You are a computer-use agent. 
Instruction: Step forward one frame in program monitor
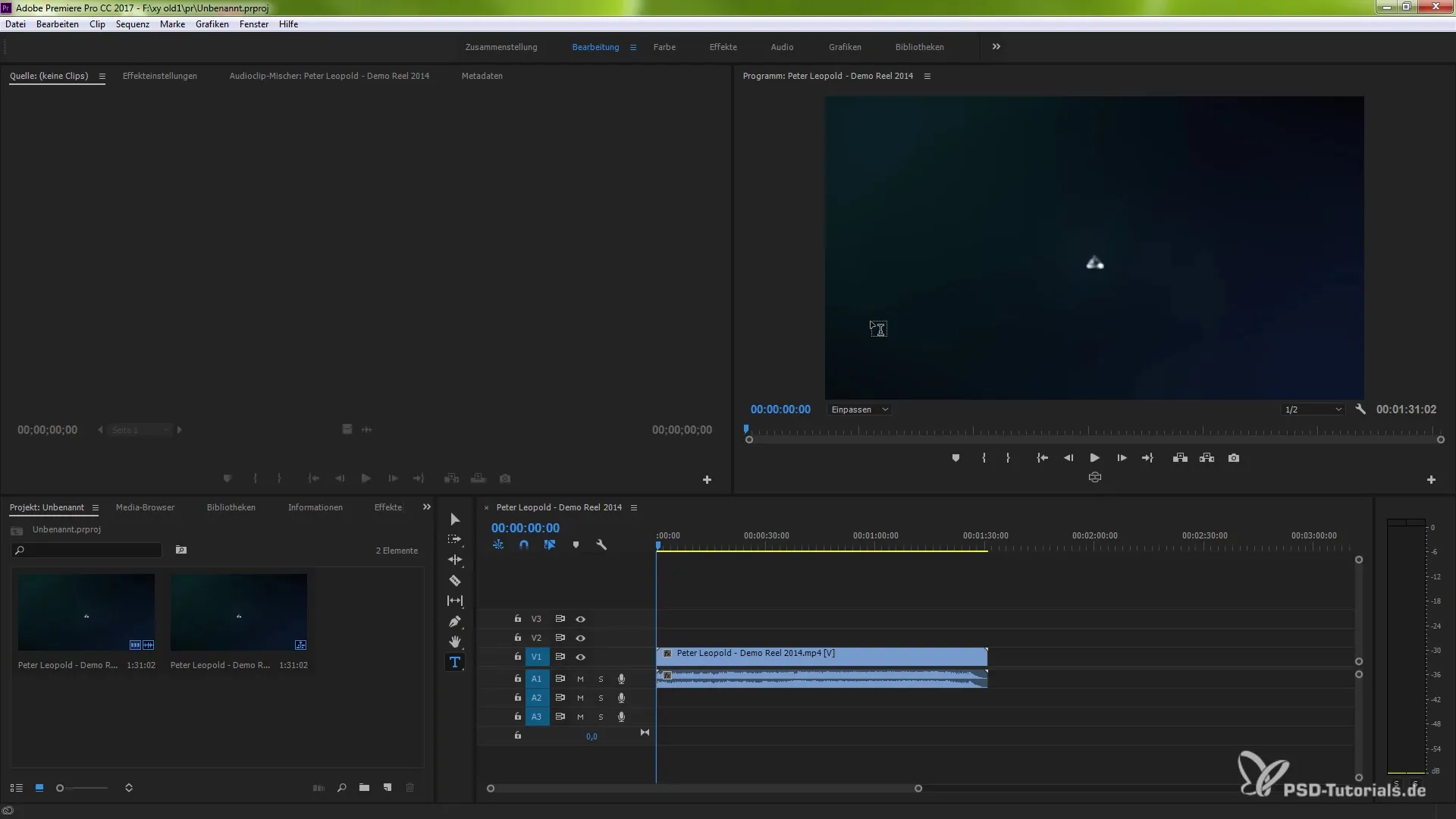(x=1122, y=458)
